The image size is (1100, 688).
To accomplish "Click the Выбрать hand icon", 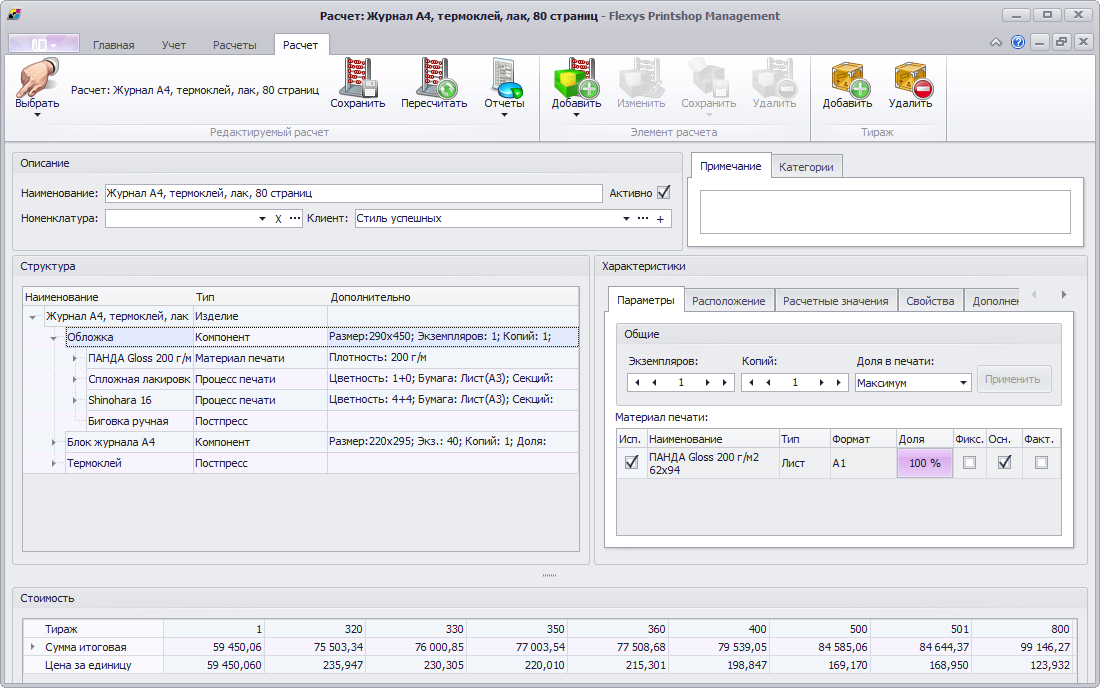I will pyautogui.click(x=36, y=79).
